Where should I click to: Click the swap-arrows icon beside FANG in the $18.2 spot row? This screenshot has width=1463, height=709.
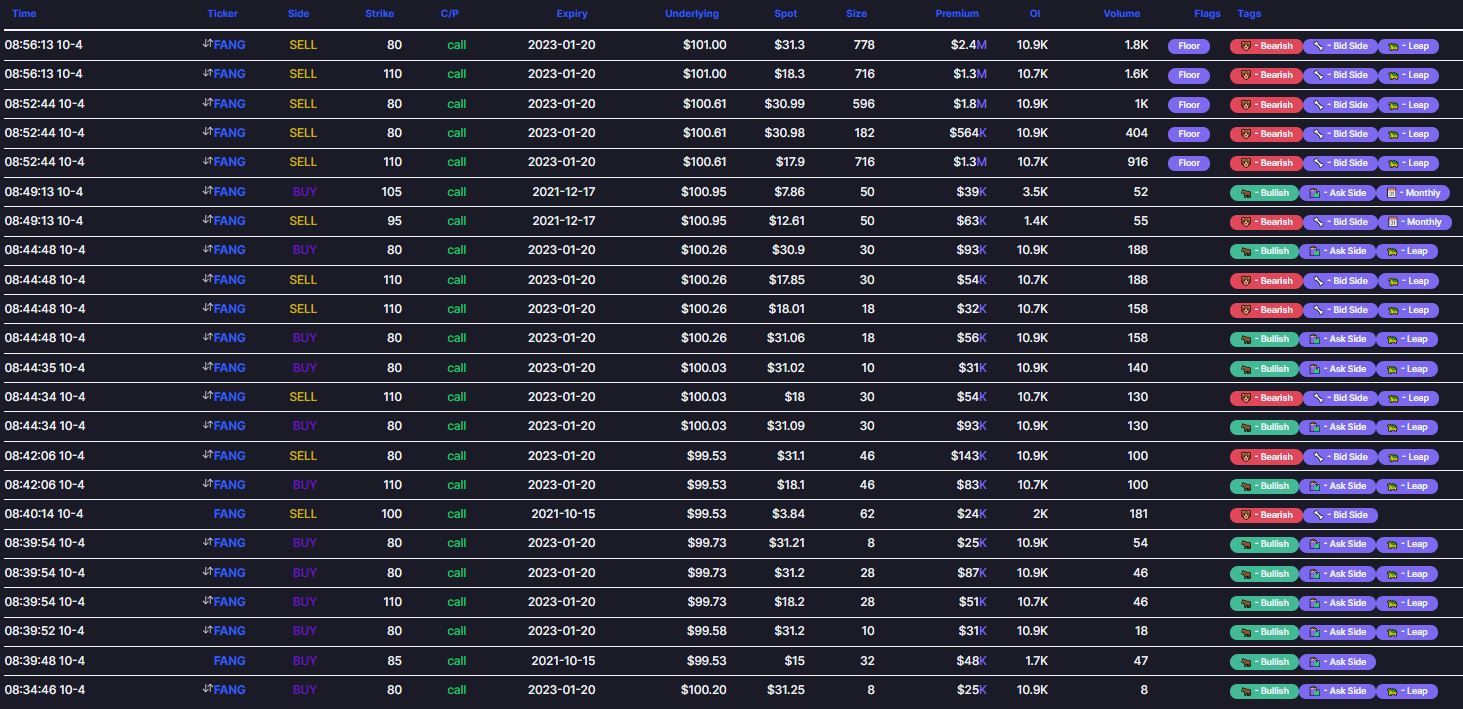coord(207,601)
